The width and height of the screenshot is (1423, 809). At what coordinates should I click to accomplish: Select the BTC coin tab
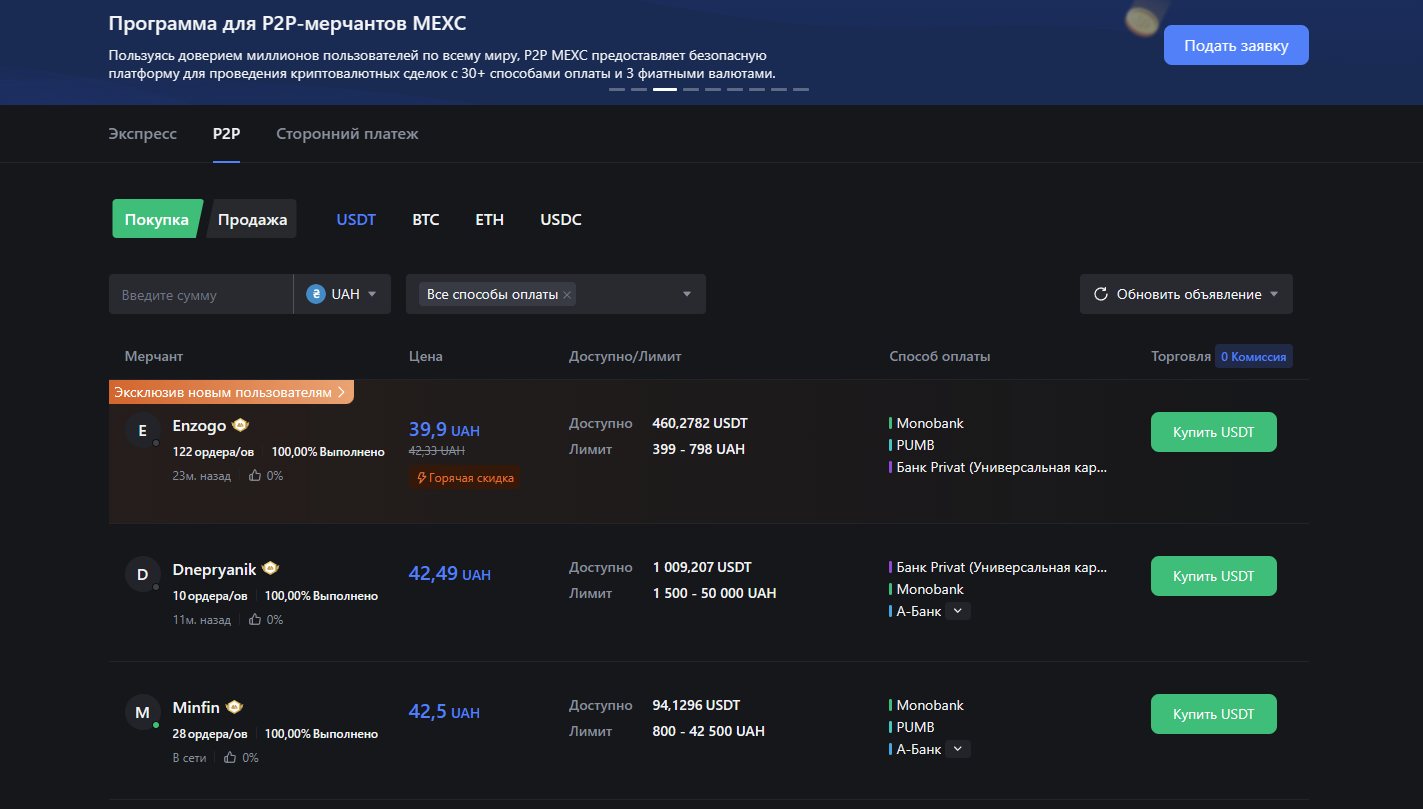point(426,219)
